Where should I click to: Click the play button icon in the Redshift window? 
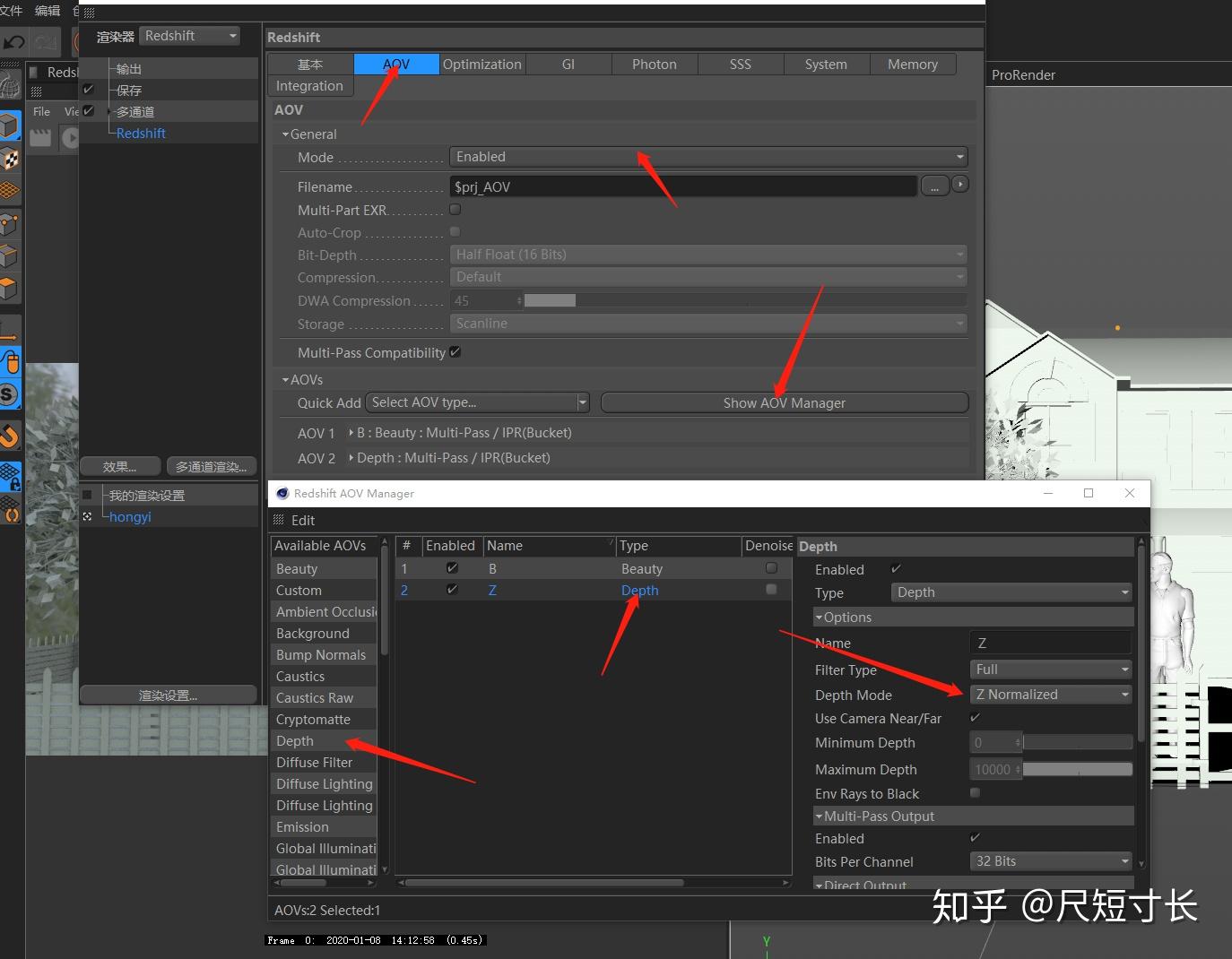(x=71, y=139)
